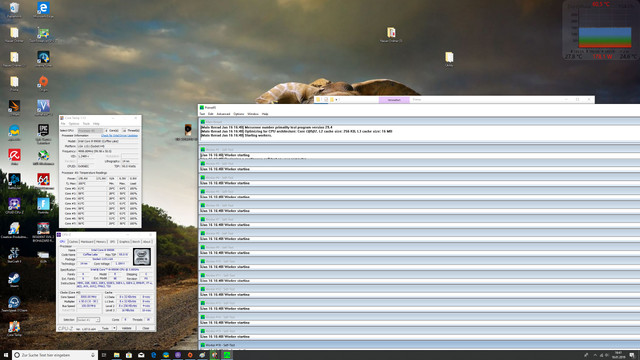Click the taskbar clock and date
The width and height of the screenshot is (640, 360).
(618, 355)
